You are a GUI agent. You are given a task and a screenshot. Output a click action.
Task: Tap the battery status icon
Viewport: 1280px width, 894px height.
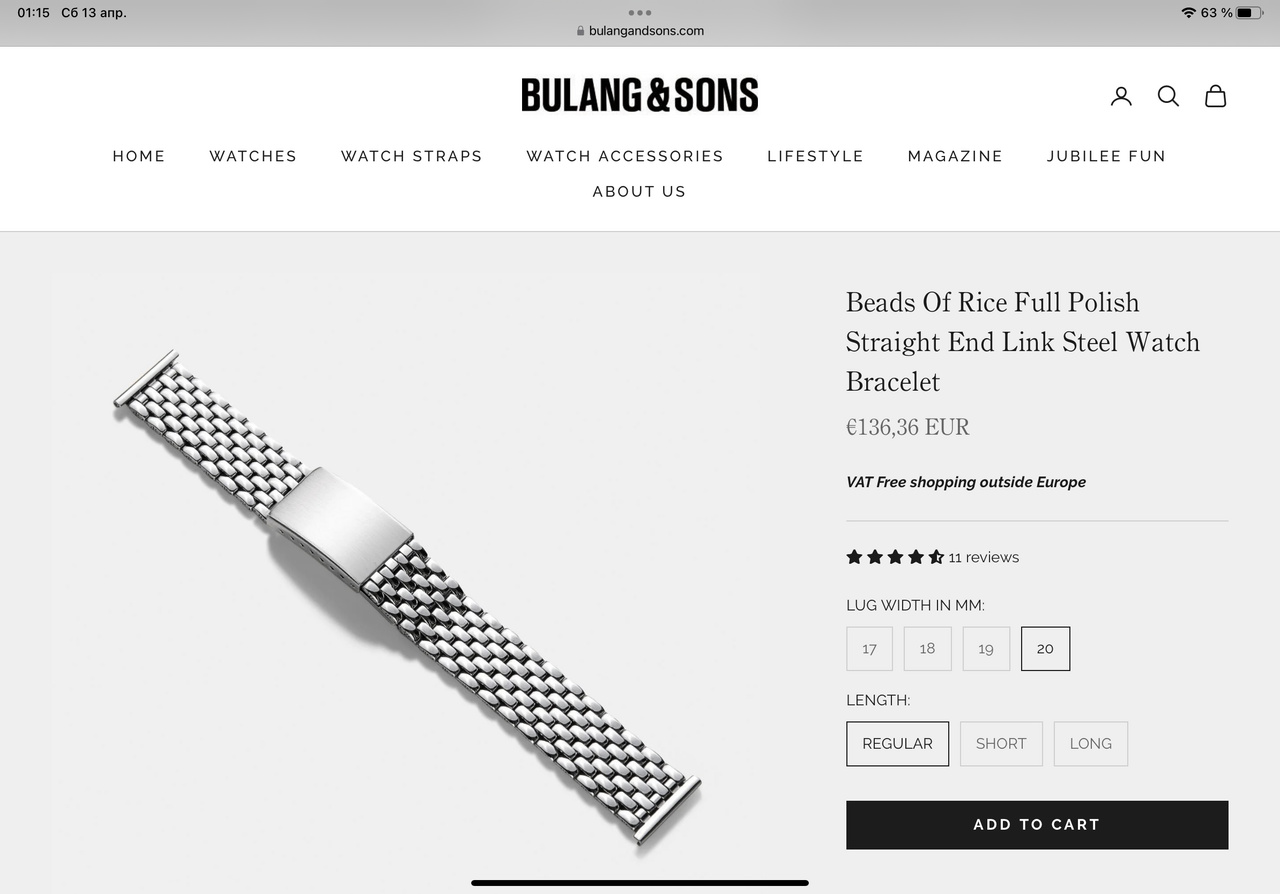tap(1249, 13)
